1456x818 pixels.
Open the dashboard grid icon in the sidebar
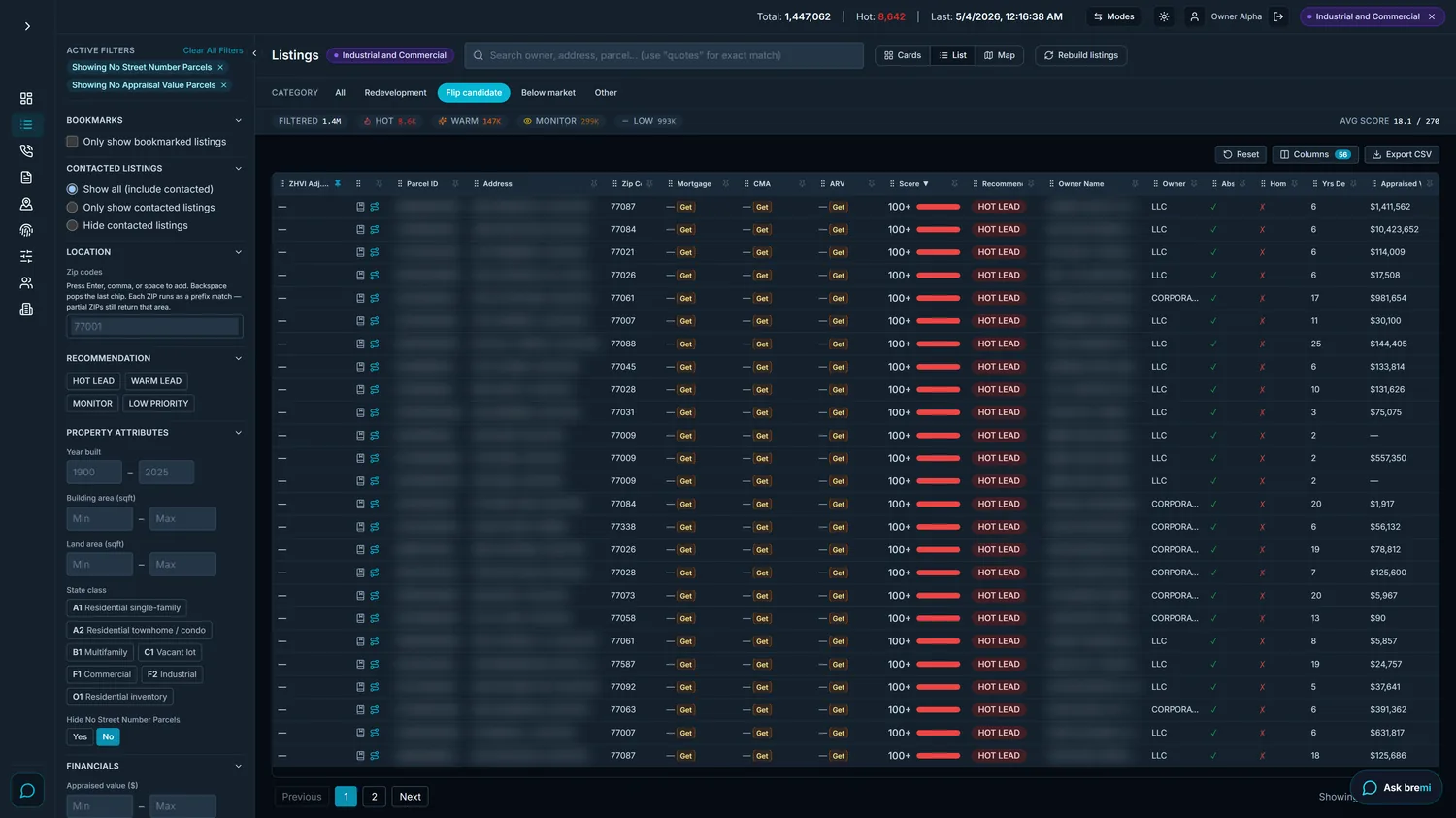pos(26,98)
